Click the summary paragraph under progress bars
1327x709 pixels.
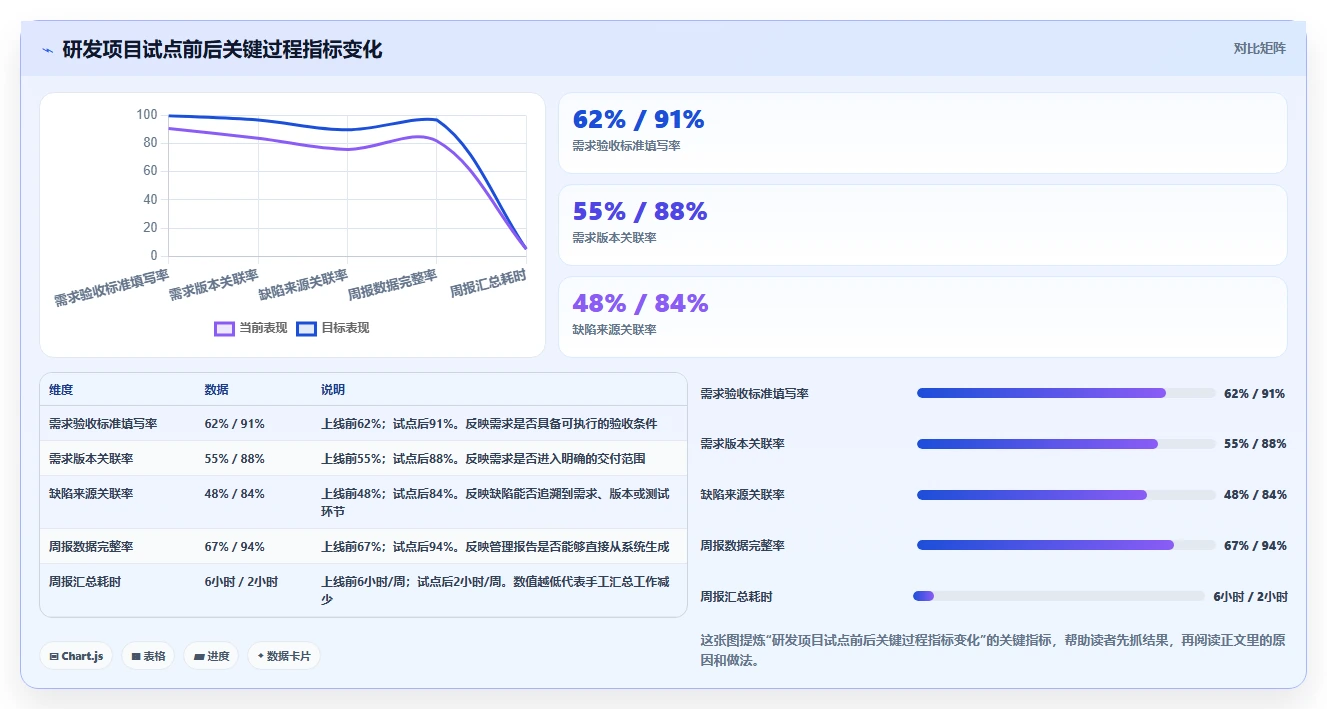(992, 650)
